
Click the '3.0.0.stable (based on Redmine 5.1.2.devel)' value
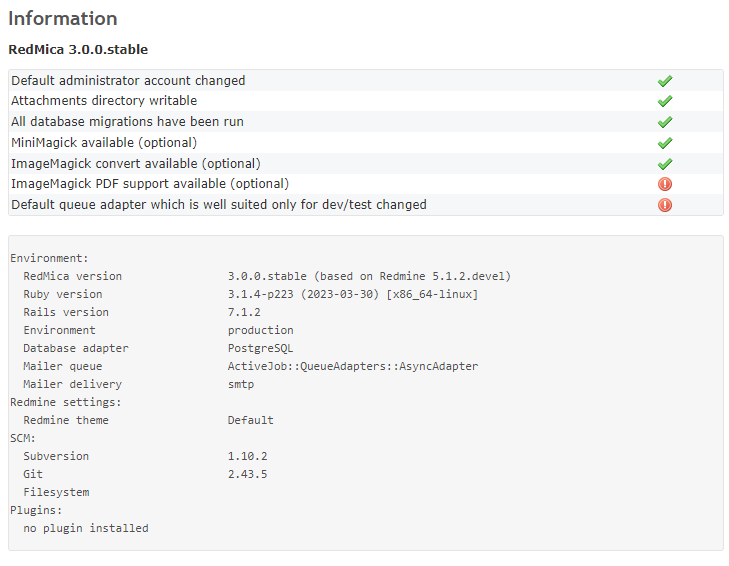(369, 276)
